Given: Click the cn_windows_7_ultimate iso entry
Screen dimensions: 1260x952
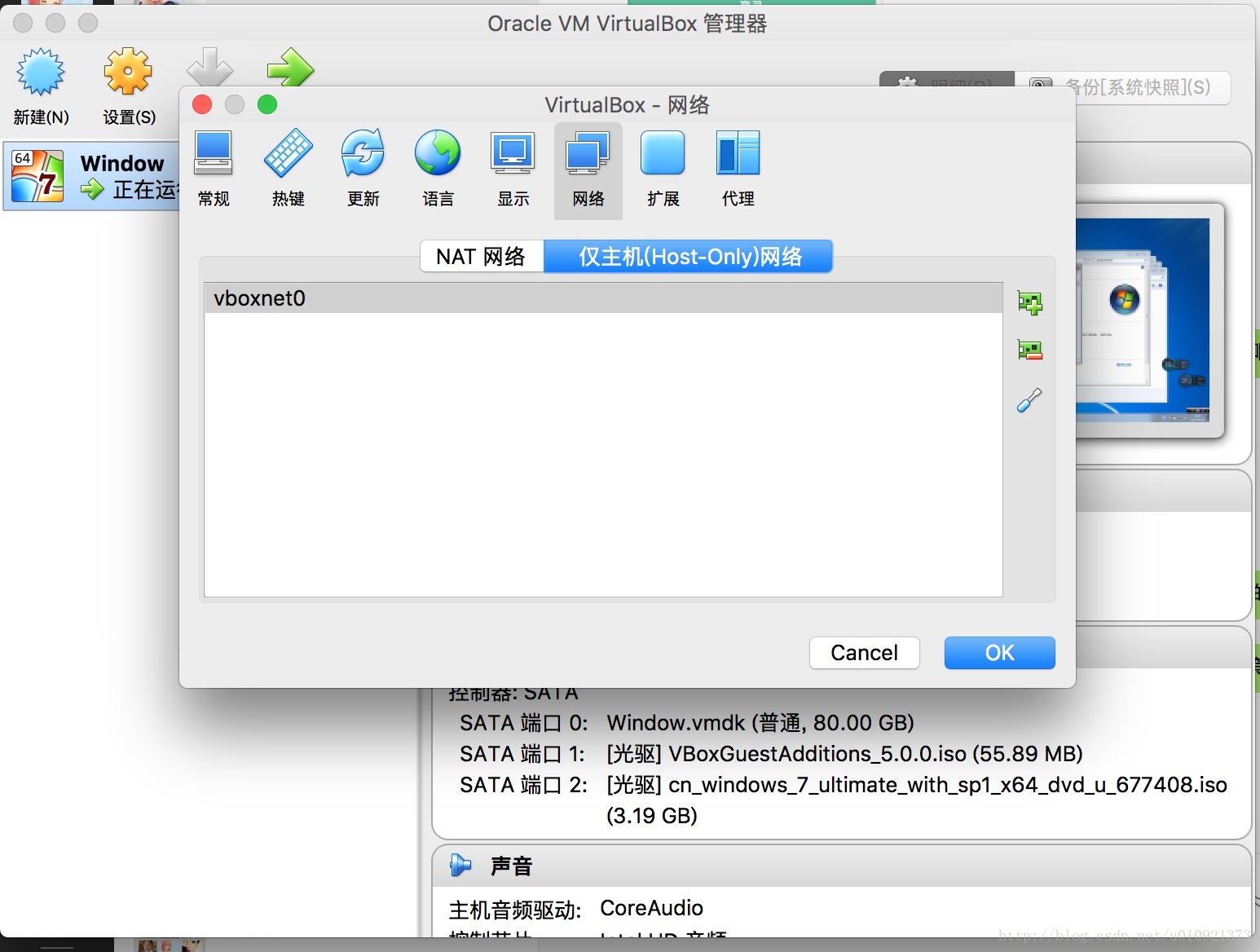Looking at the screenshot, I should click(917, 800).
